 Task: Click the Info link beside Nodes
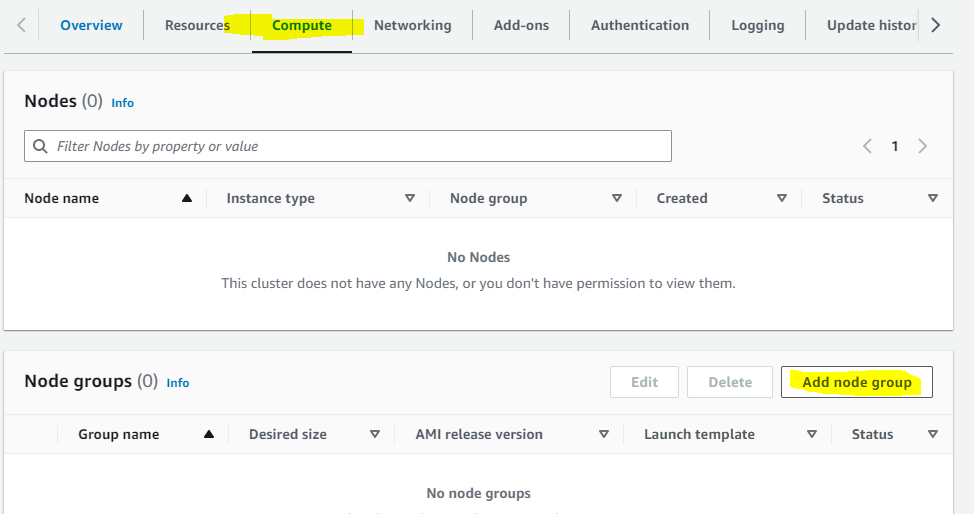[122, 103]
